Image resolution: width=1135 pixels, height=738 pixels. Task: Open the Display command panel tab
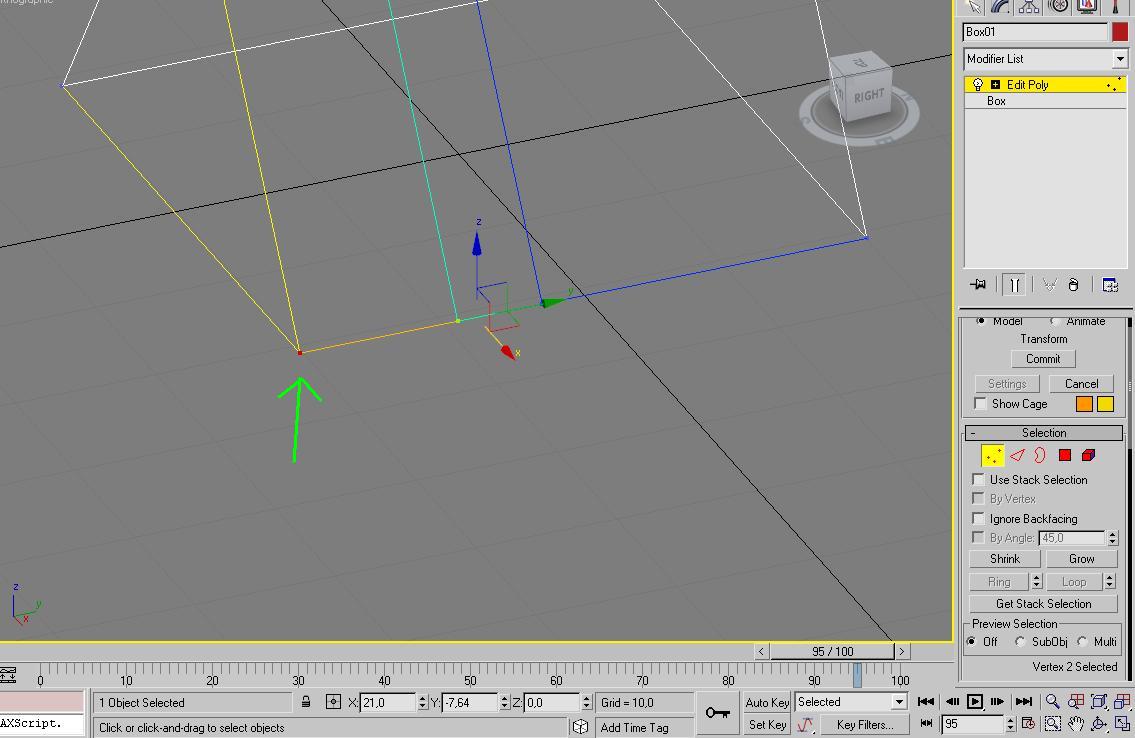coord(1087,7)
